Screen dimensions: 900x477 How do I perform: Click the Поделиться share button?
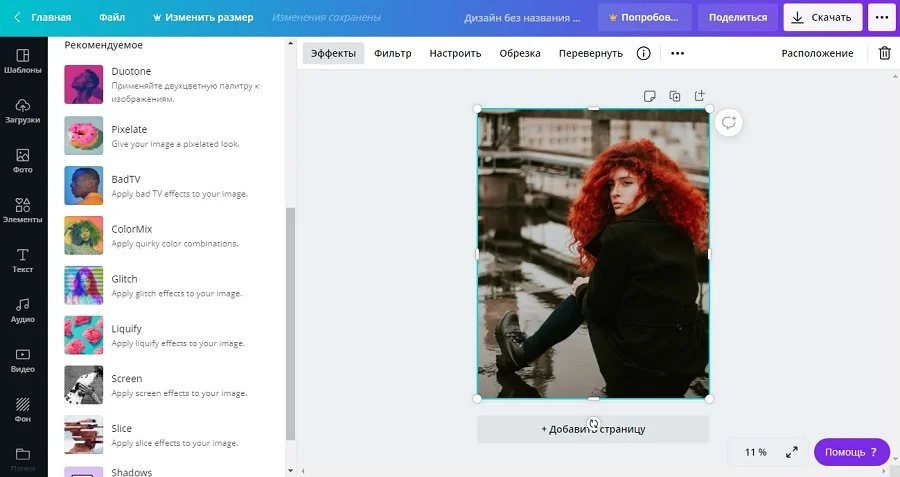point(738,17)
